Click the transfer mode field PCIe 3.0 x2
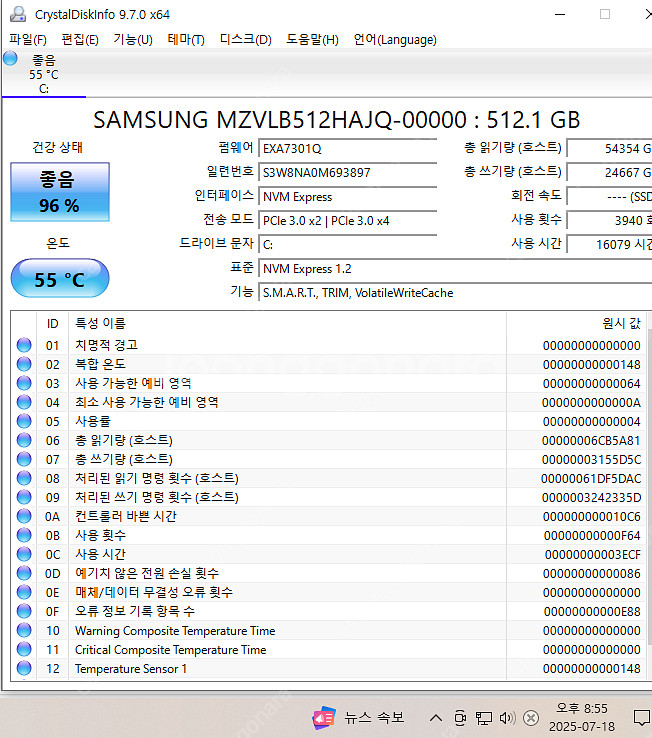652x738 pixels. coord(347,221)
